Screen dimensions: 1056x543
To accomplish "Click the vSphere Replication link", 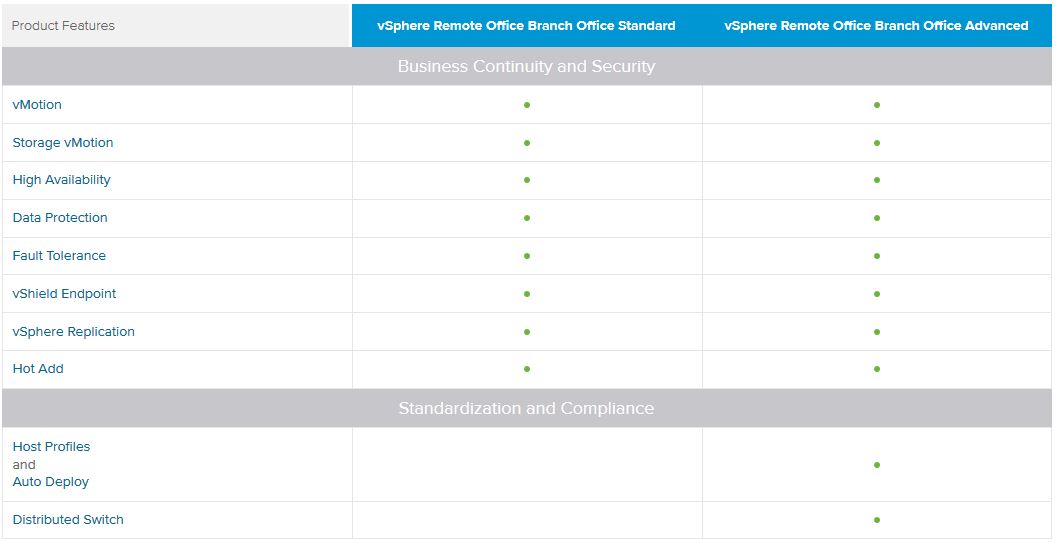I will pyautogui.click(x=73, y=331).
